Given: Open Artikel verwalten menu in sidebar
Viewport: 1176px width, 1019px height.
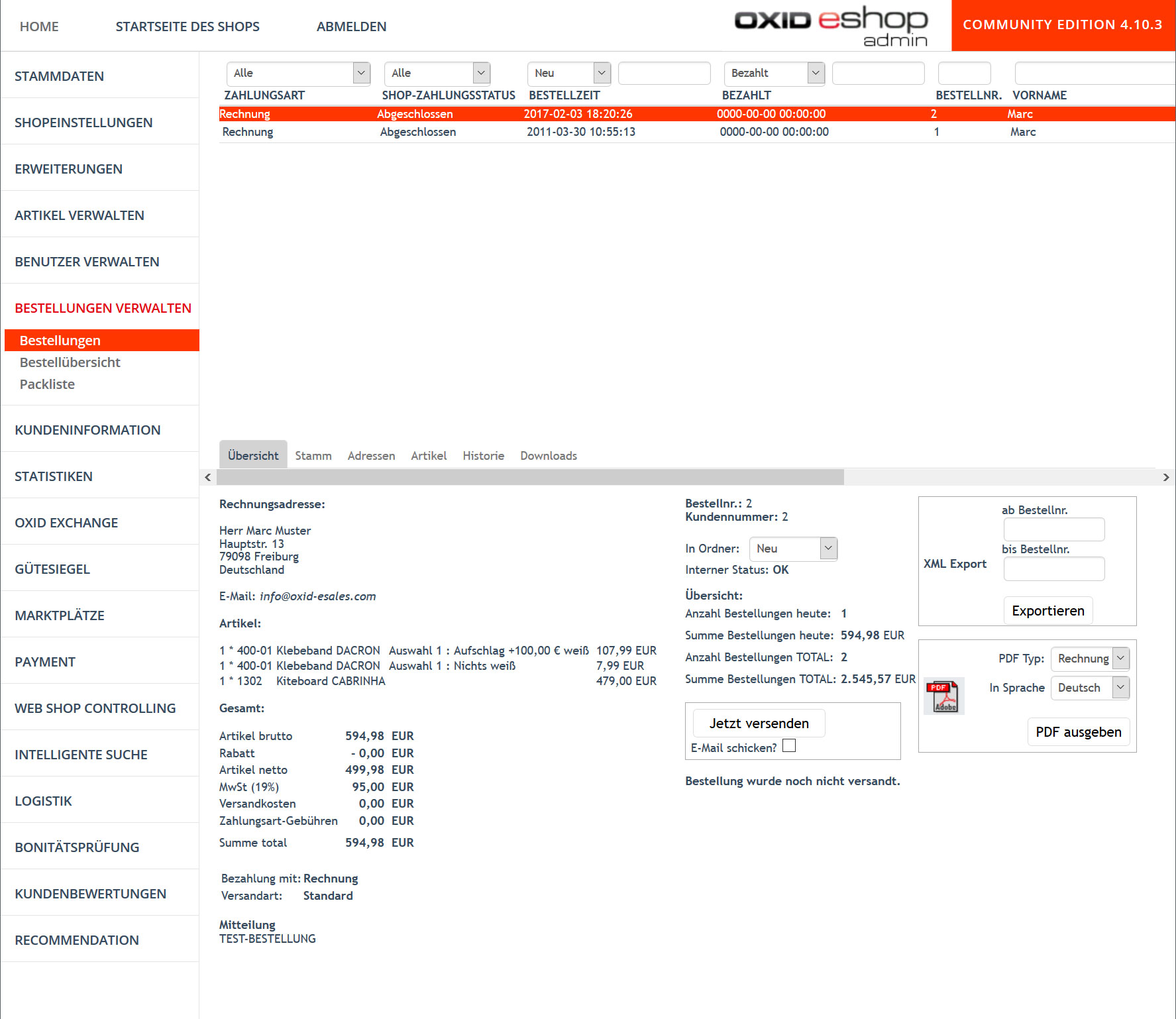Looking at the screenshot, I should (80, 215).
